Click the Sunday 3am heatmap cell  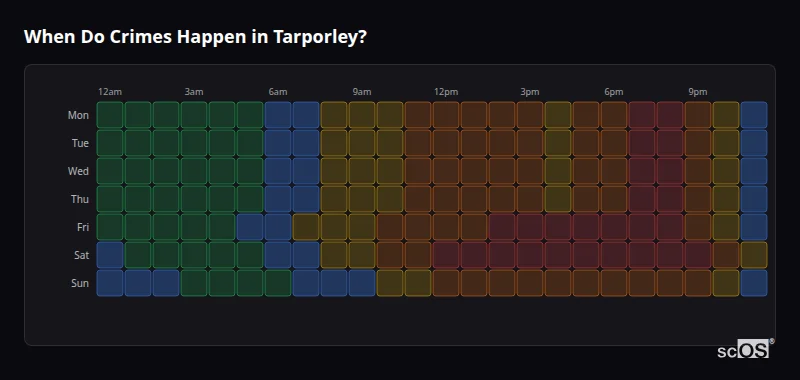pos(194,283)
